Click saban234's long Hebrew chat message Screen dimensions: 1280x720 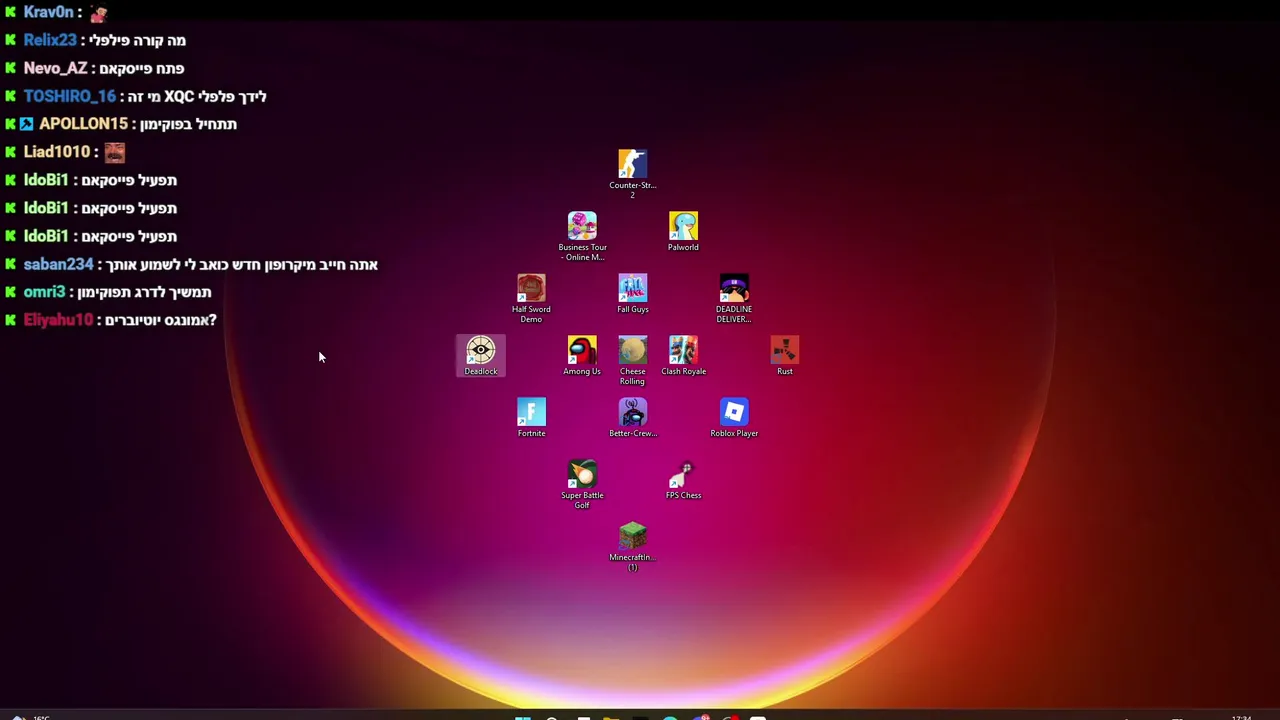click(241, 264)
